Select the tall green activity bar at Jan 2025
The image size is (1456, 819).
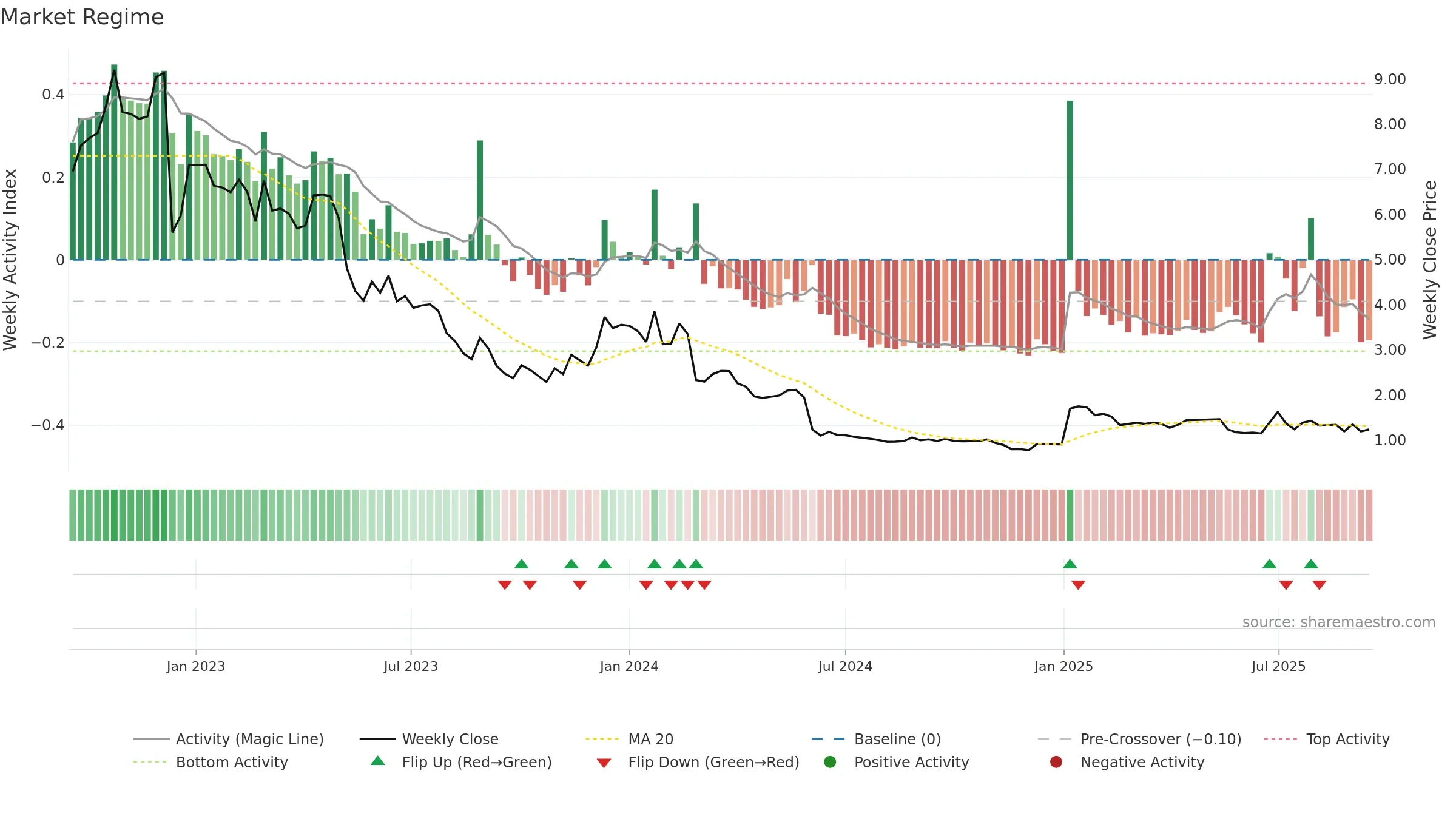pos(1070,180)
